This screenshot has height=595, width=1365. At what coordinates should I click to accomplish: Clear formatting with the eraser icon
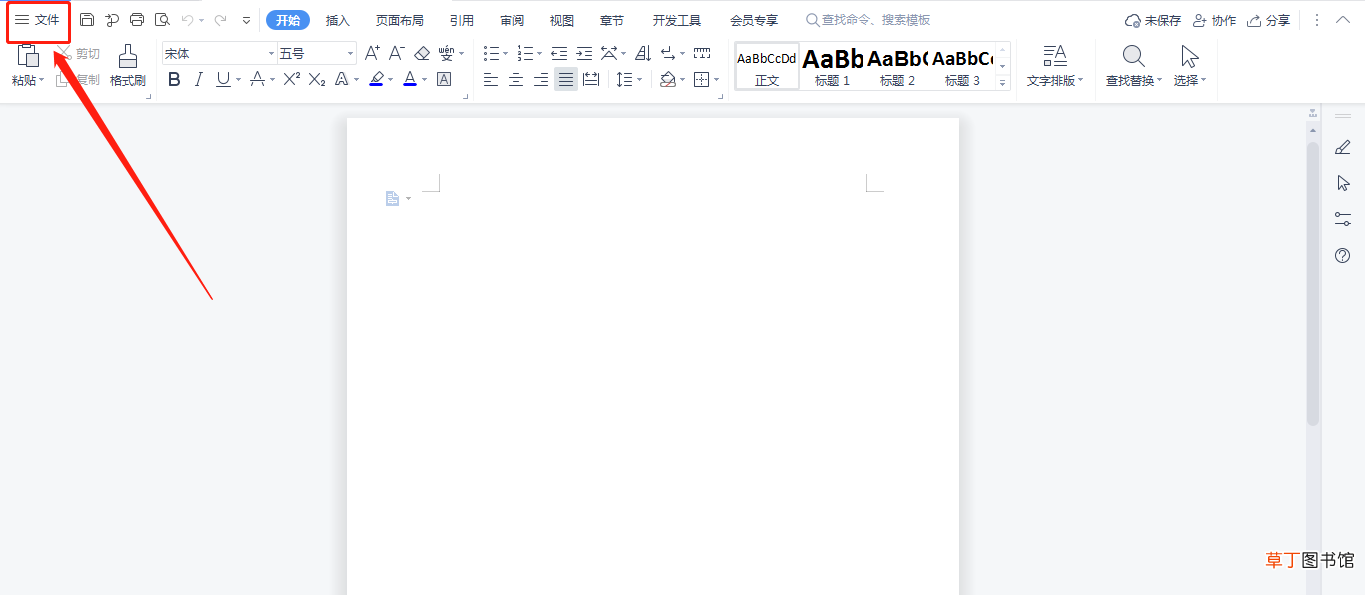point(422,53)
